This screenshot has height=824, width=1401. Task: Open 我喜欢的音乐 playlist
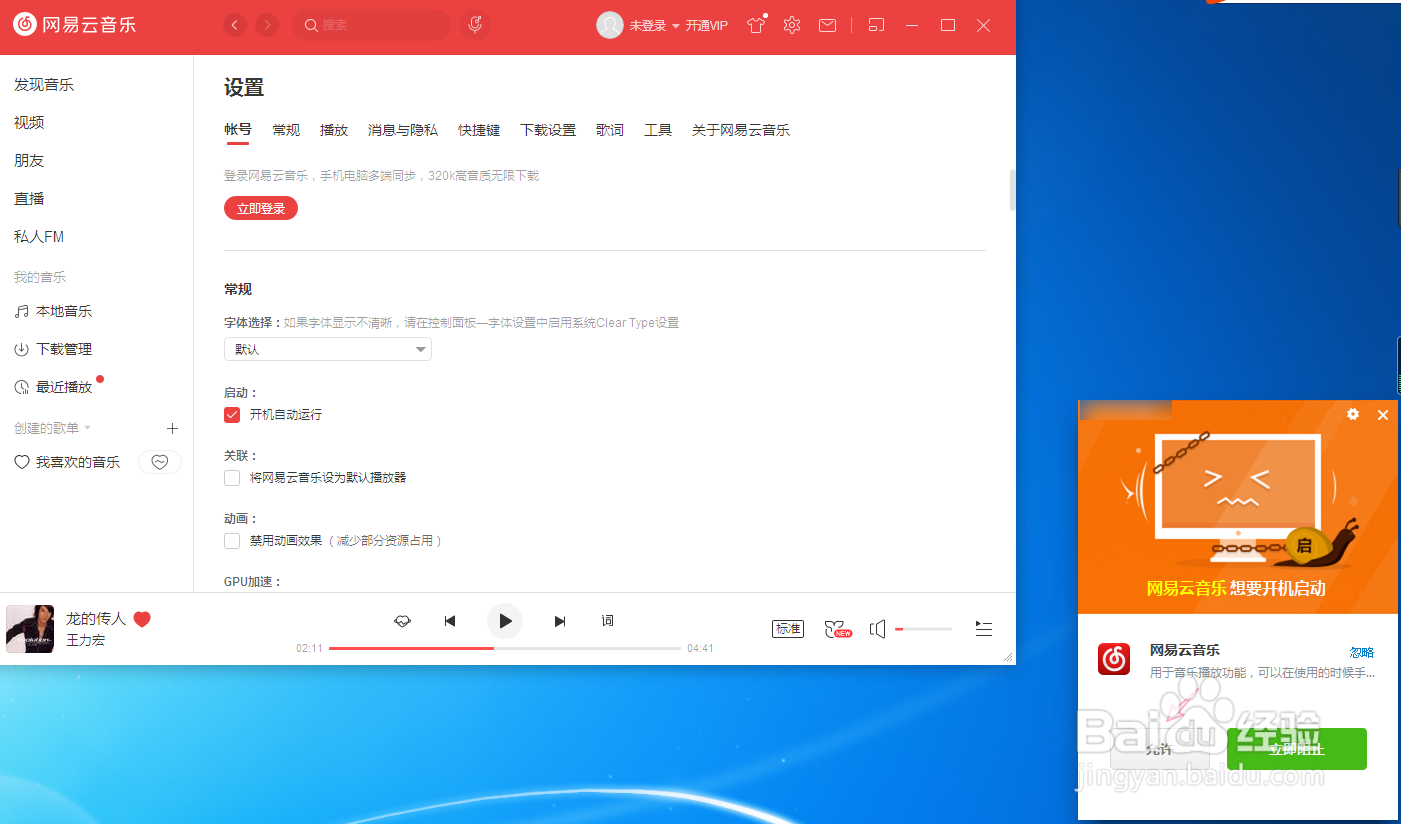(x=67, y=462)
